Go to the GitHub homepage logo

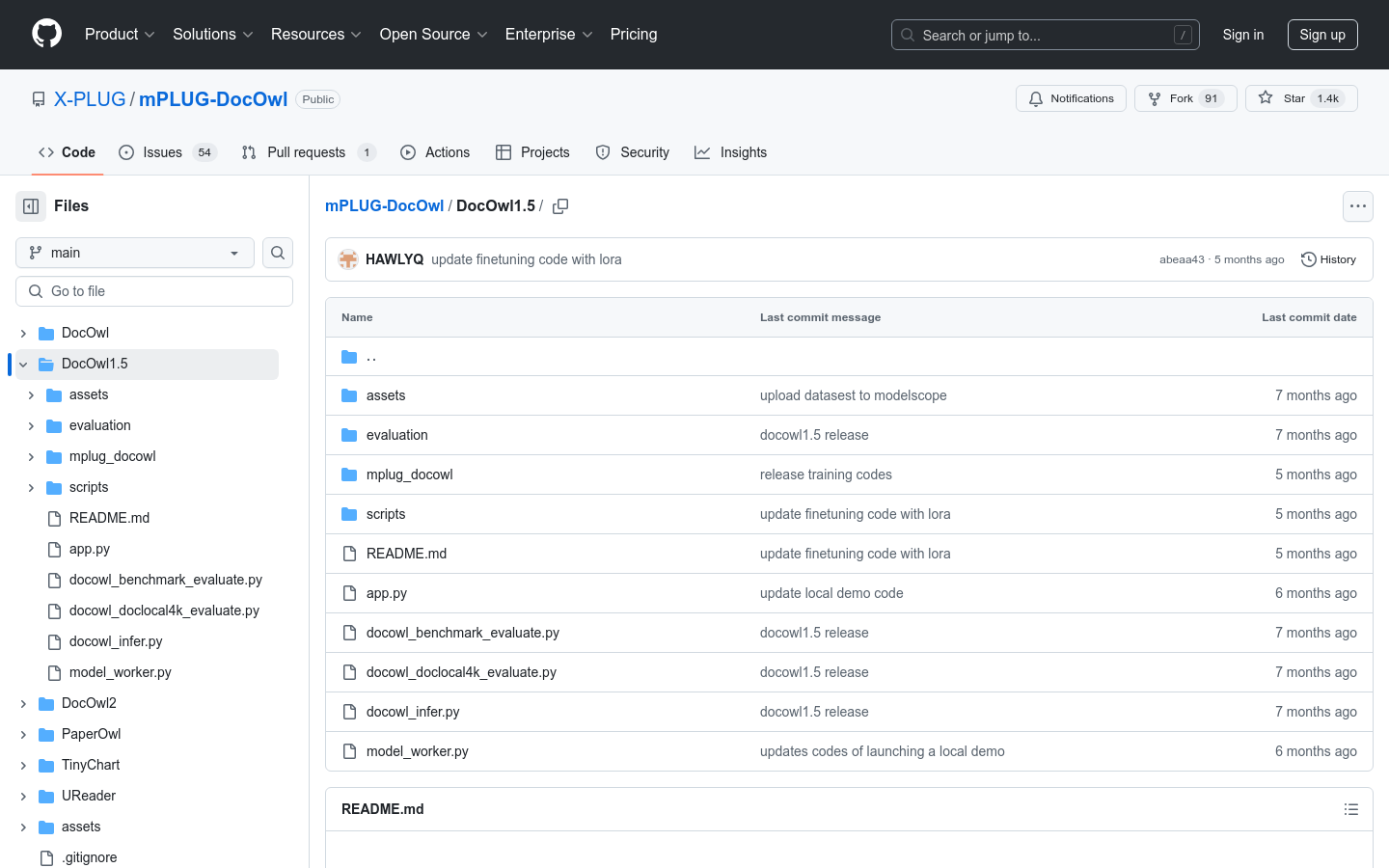pos(47,34)
